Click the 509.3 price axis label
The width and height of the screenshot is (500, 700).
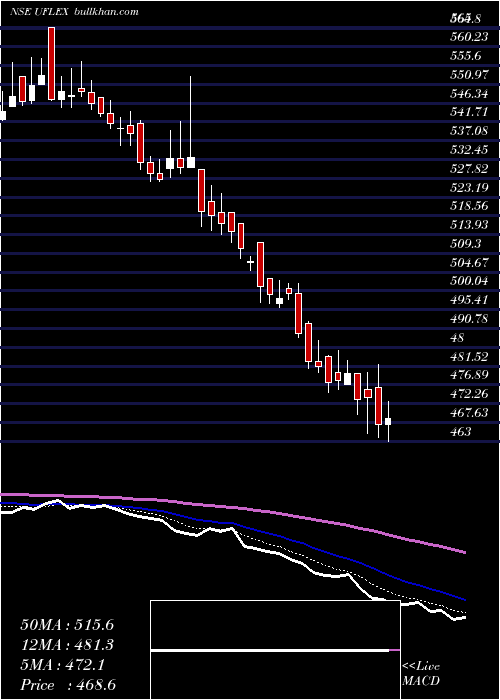465,244
